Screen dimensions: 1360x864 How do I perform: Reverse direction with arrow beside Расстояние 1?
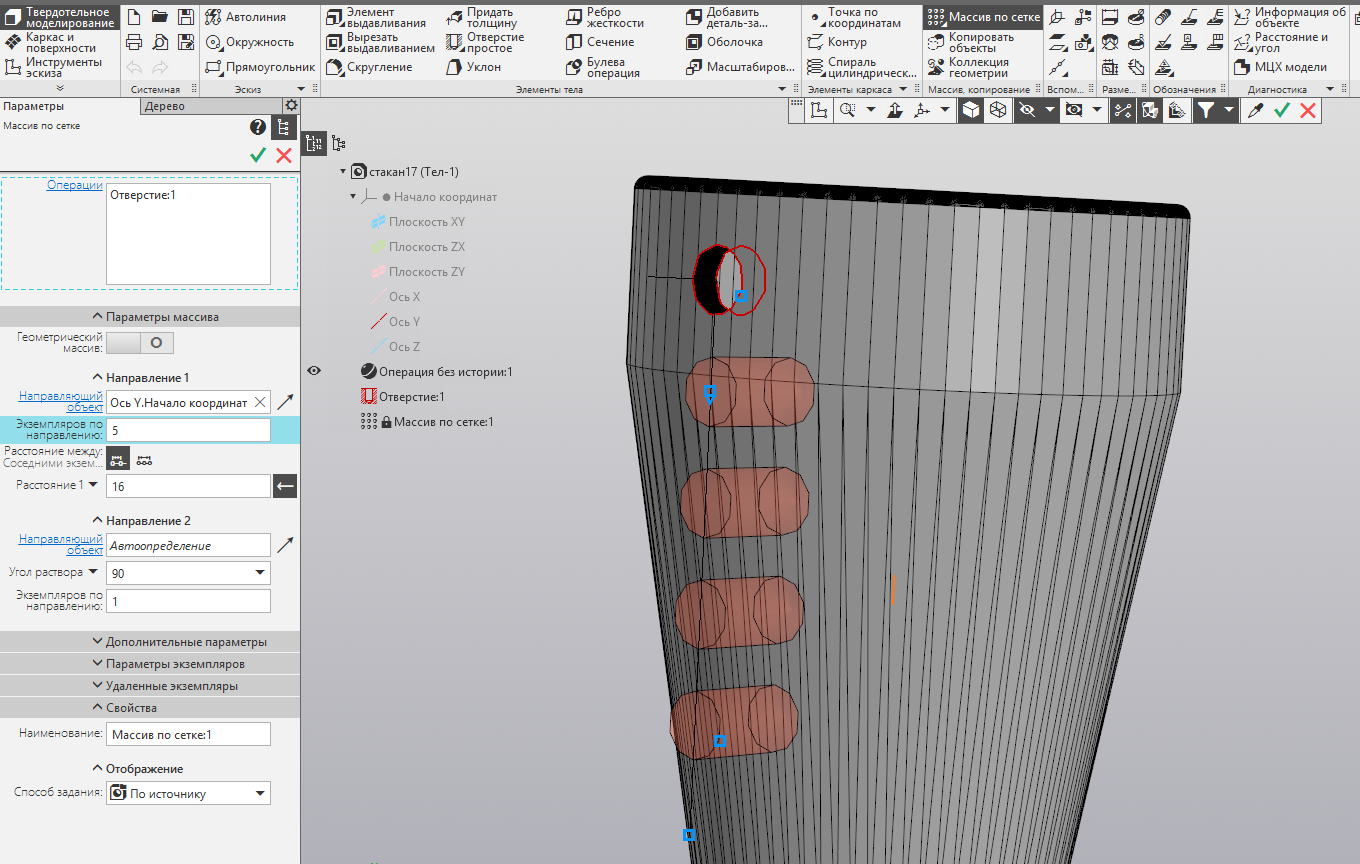click(x=285, y=486)
